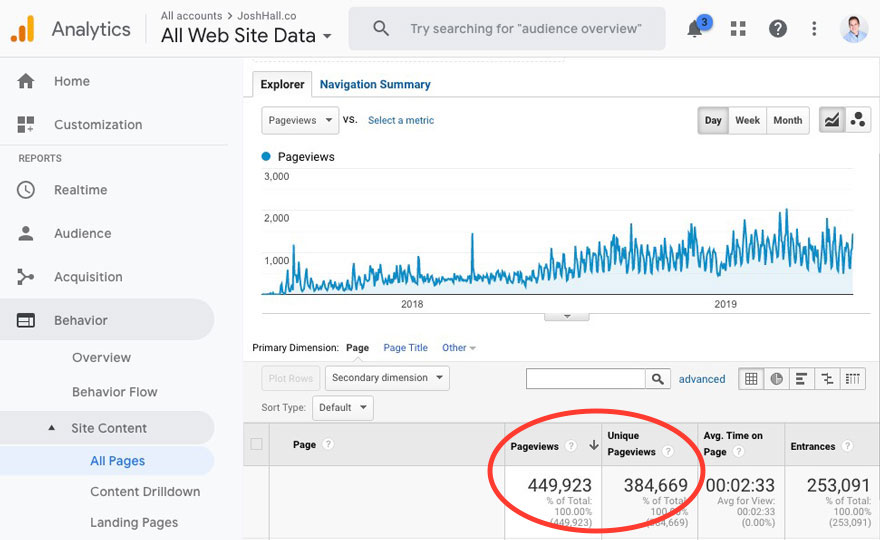Image resolution: width=880 pixels, height=540 pixels.
Task: Click the chart collapse handle below graph
Action: [x=567, y=316]
